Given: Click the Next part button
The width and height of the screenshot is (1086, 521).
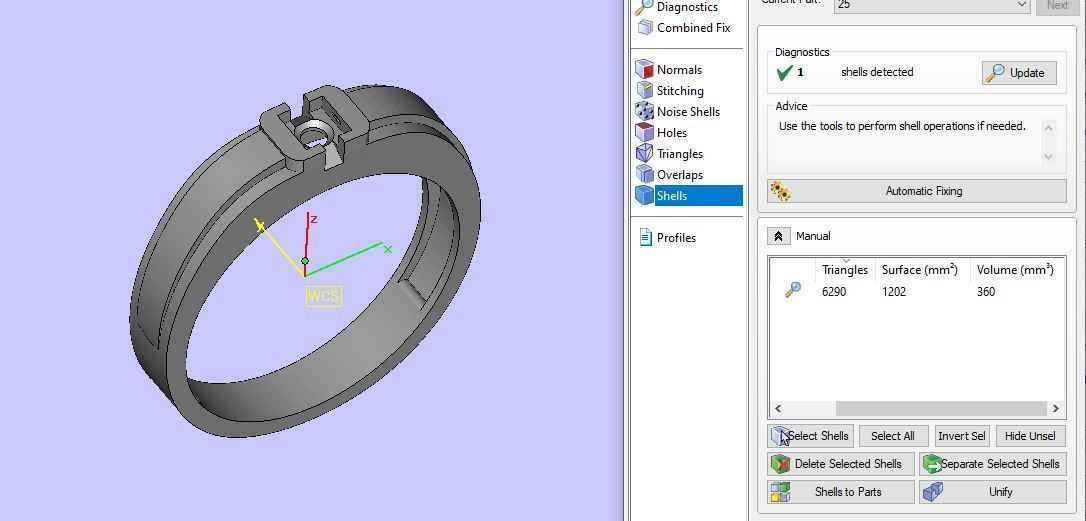Looking at the screenshot, I should (1057, 6).
